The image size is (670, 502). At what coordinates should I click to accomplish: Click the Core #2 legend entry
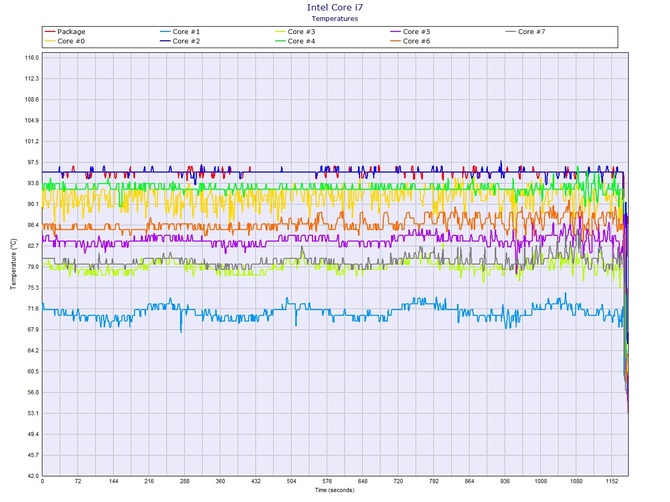[x=180, y=41]
